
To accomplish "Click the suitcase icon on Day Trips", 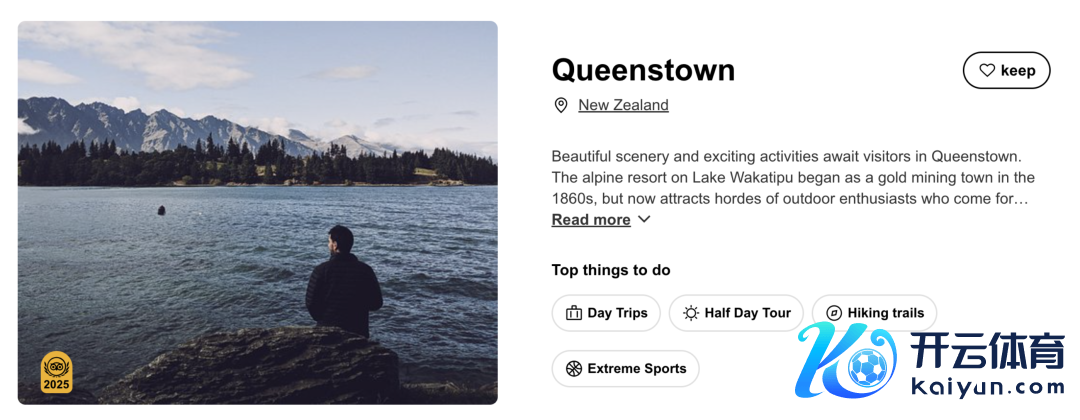I will (574, 313).
